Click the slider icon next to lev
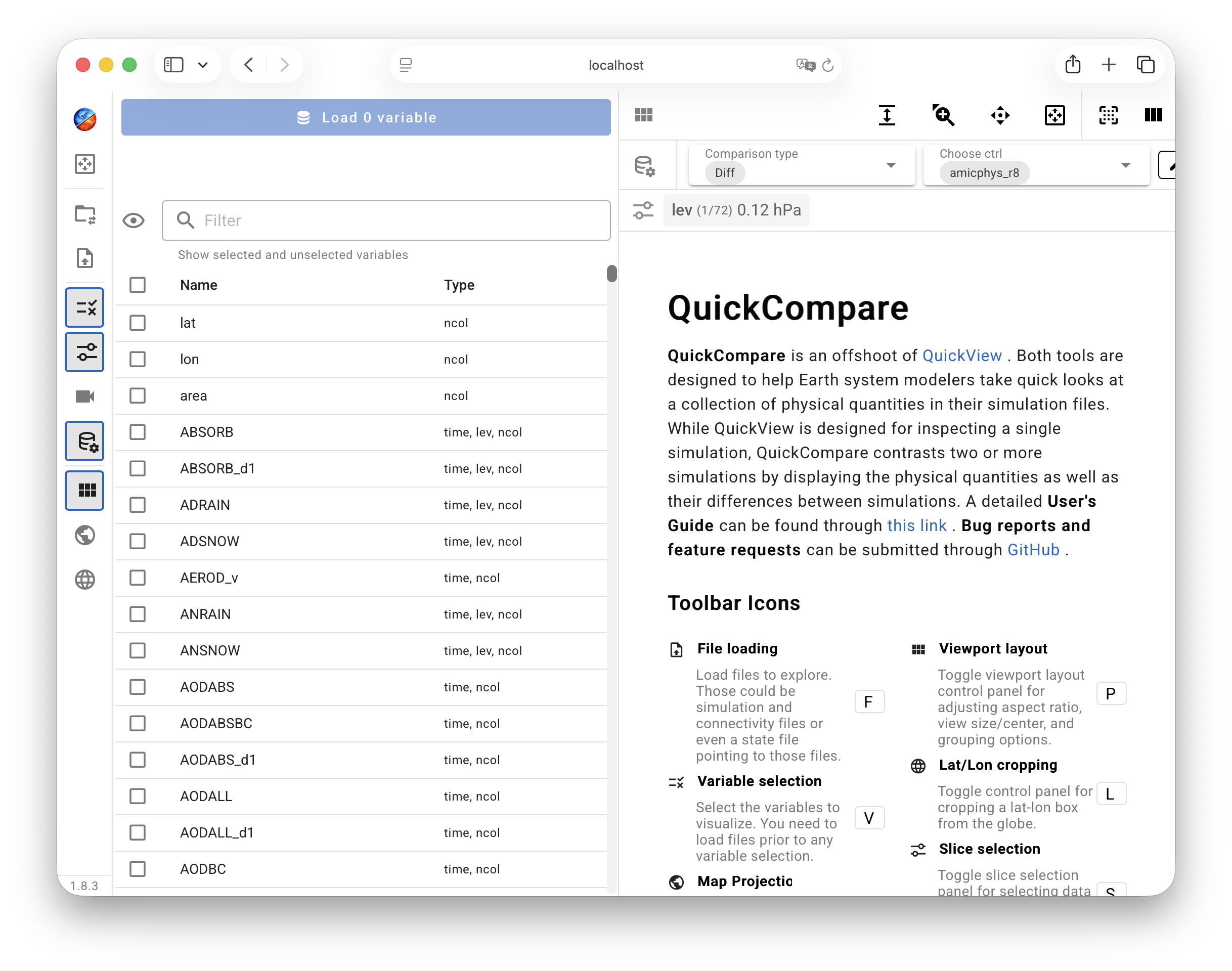1232x971 pixels. coord(643,210)
